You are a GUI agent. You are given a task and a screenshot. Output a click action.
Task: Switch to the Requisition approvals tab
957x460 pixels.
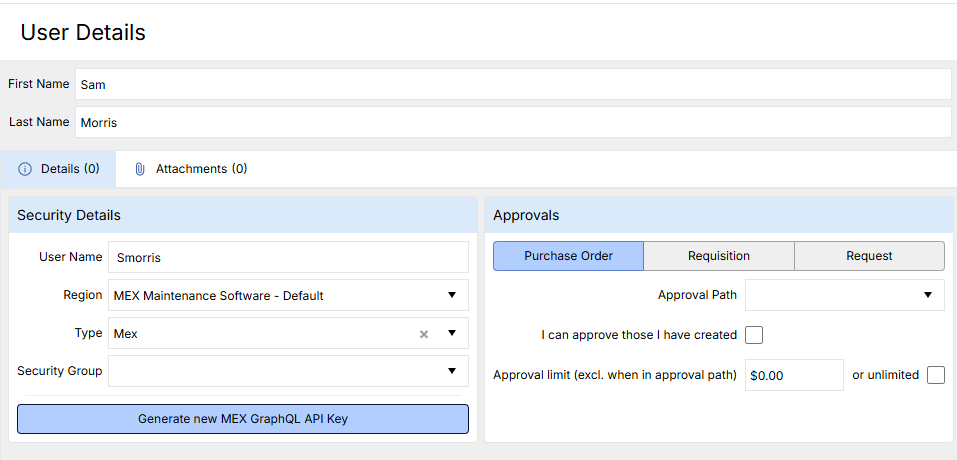(x=718, y=256)
